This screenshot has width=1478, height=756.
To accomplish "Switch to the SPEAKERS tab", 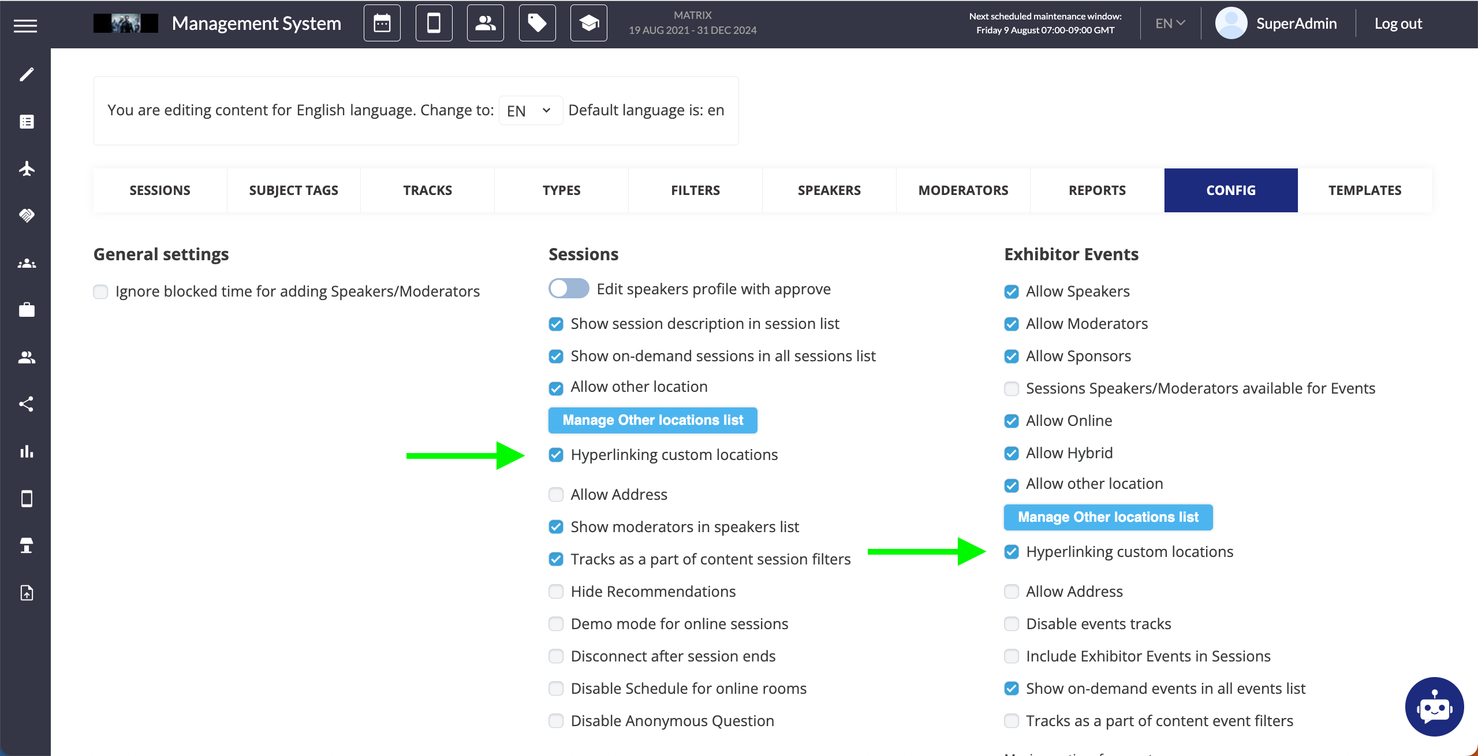I will pyautogui.click(x=829, y=190).
